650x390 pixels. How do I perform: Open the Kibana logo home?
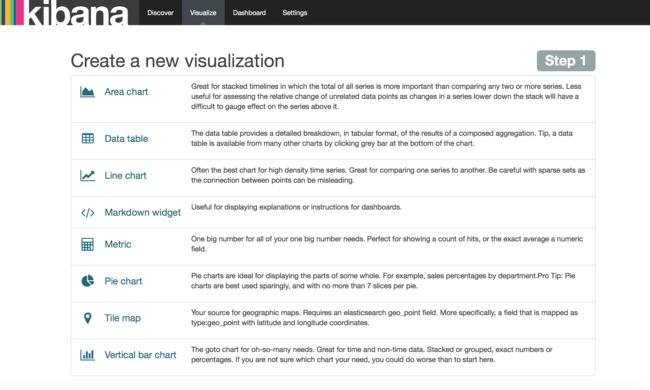(64, 12)
